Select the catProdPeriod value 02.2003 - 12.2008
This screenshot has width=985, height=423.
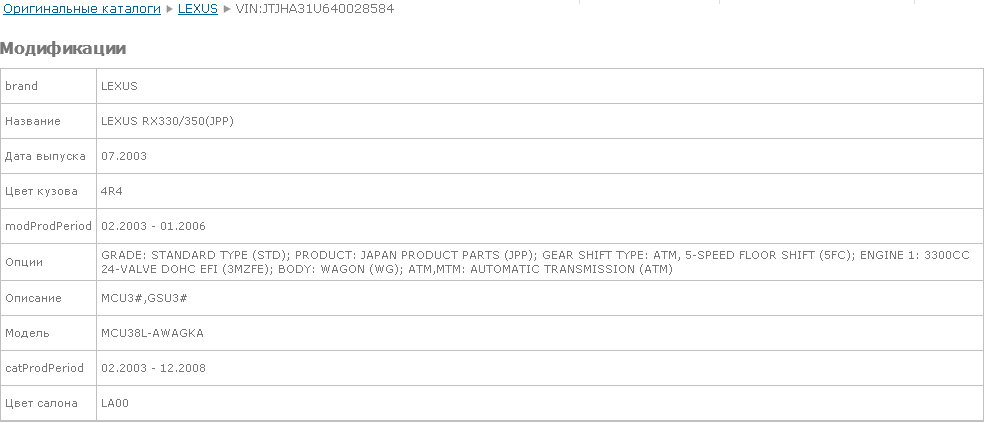[153, 368]
